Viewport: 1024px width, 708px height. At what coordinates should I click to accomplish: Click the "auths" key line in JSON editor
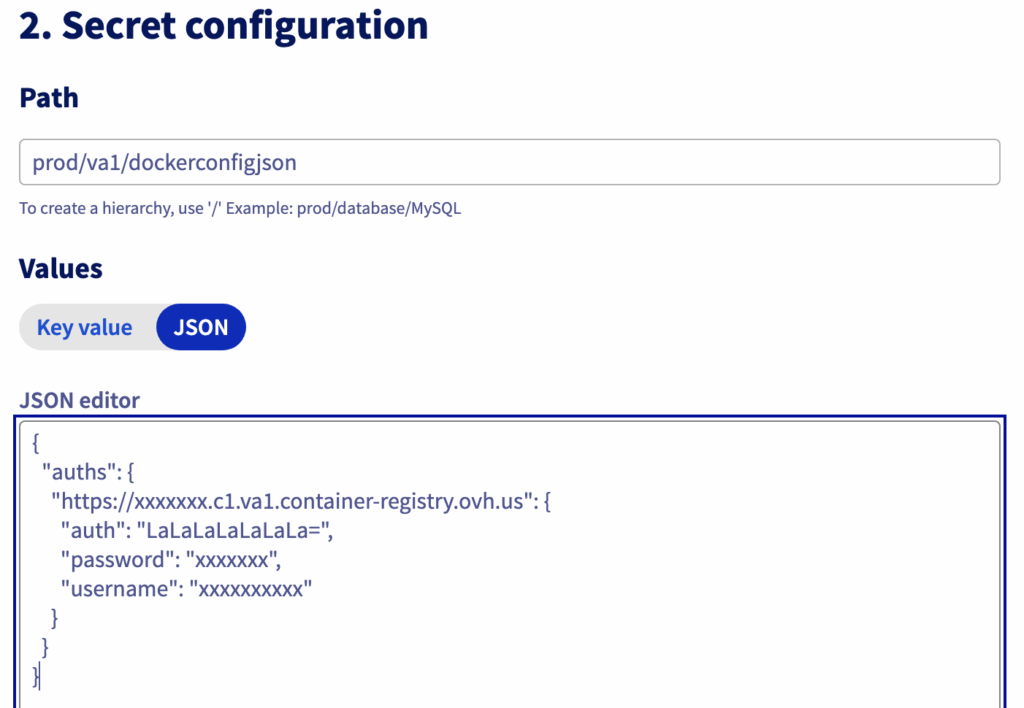pos(95,472)
